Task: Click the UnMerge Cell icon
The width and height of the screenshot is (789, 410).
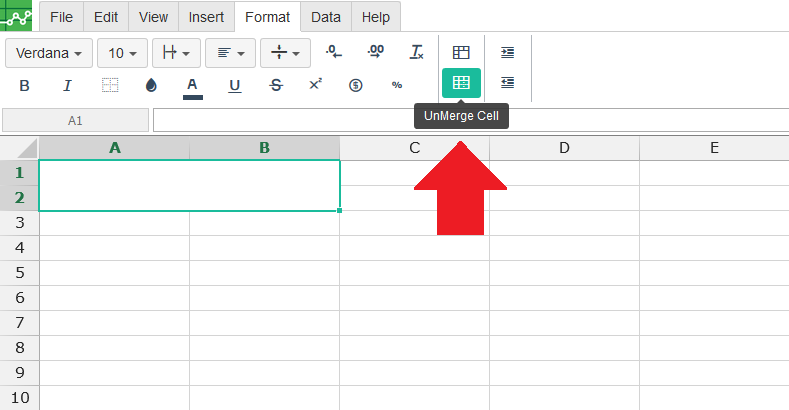Action: point(461,84)
